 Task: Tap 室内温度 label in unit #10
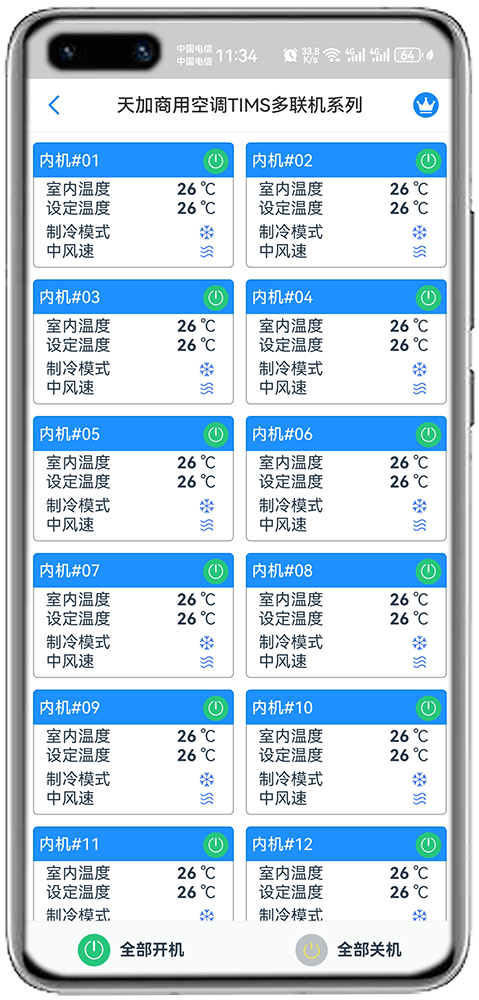click(291, 736)
